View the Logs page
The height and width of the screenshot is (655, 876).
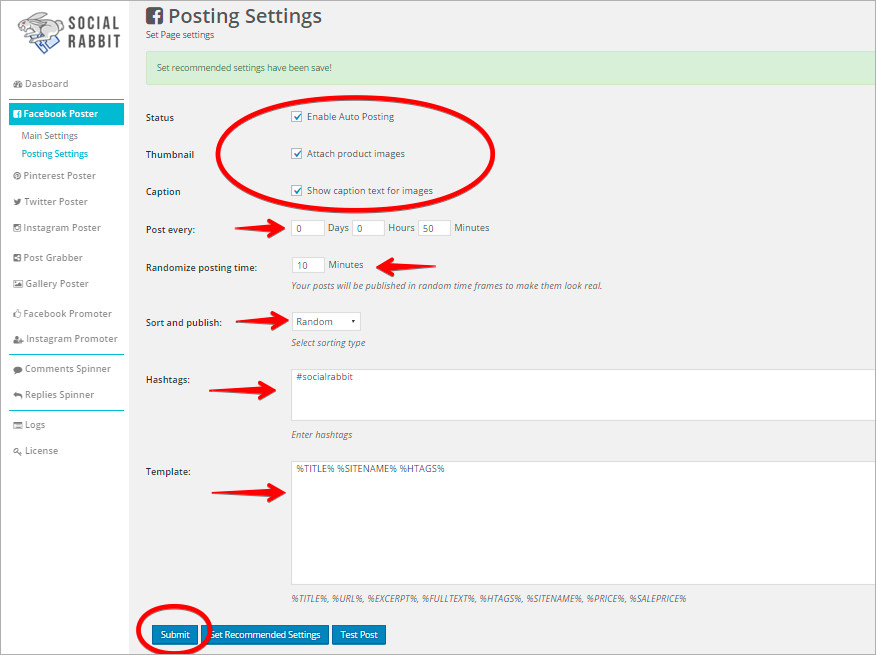(29, 425)
